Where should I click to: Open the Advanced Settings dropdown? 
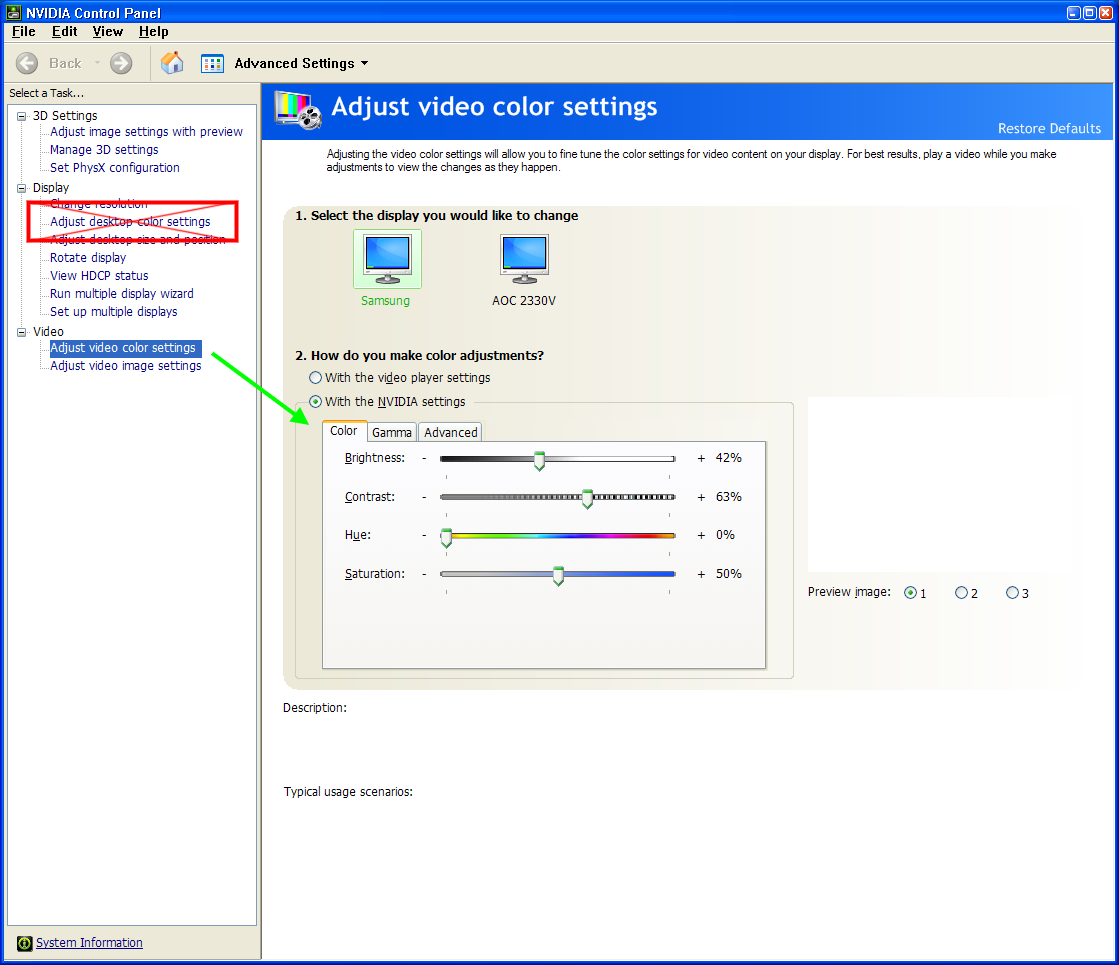coord(365,64)
